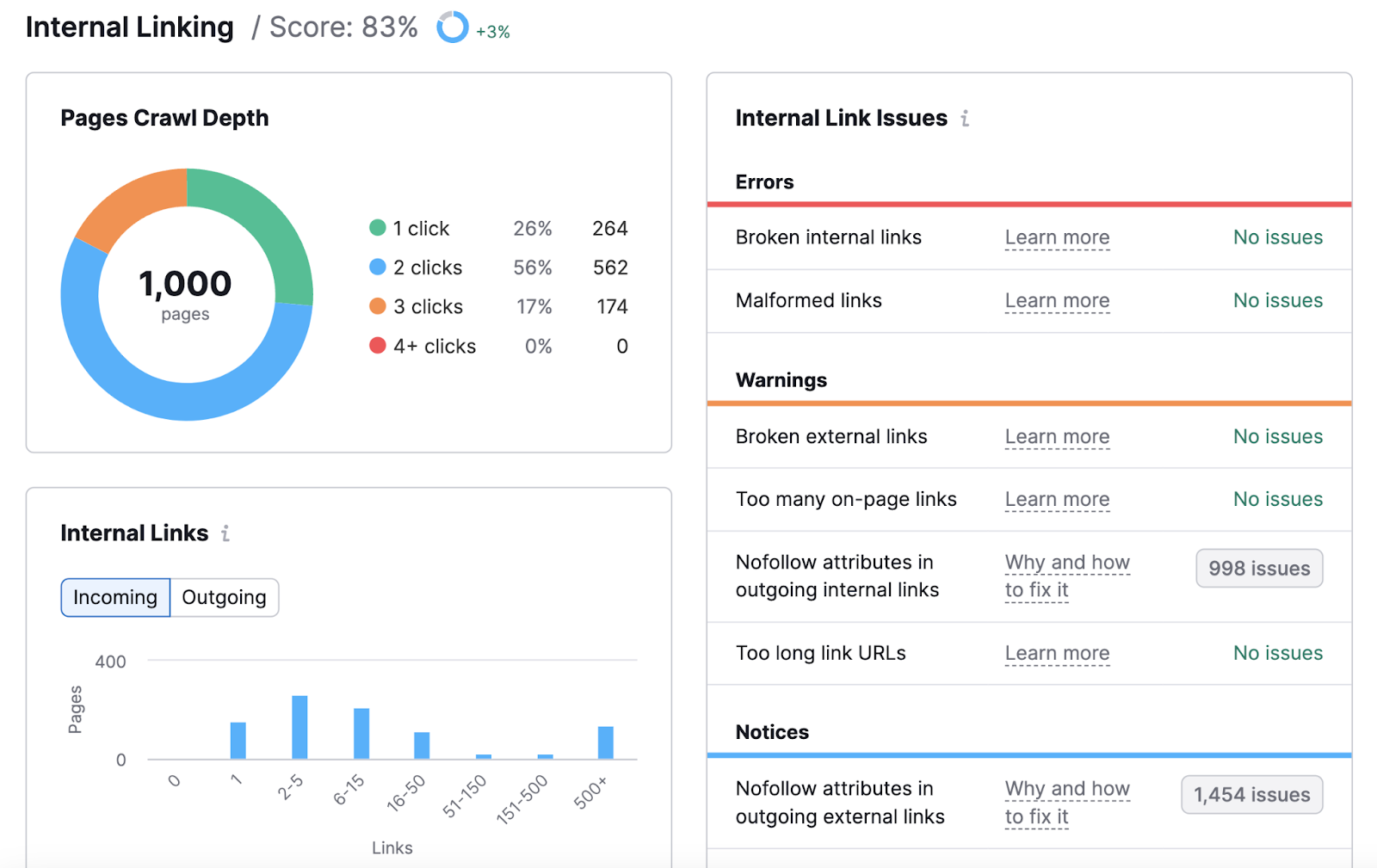Viewport: 1377px width, 868px height.
Task: Open the 998 issues list for nofollow internal links
Action: click(1258, 568)
